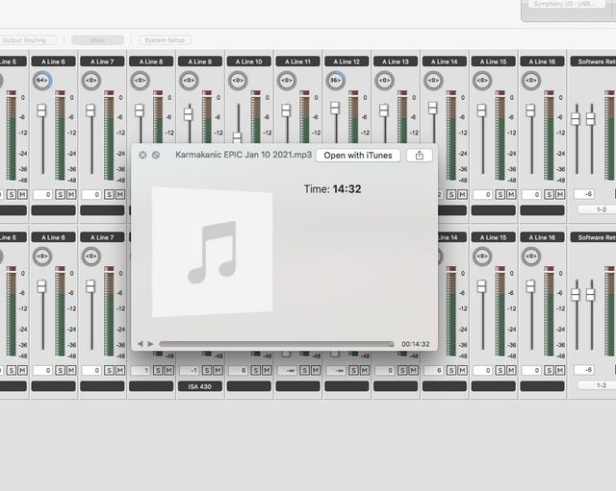Solo A Line 9 ISA 430 channel in lower mixer

coord(207,370)
